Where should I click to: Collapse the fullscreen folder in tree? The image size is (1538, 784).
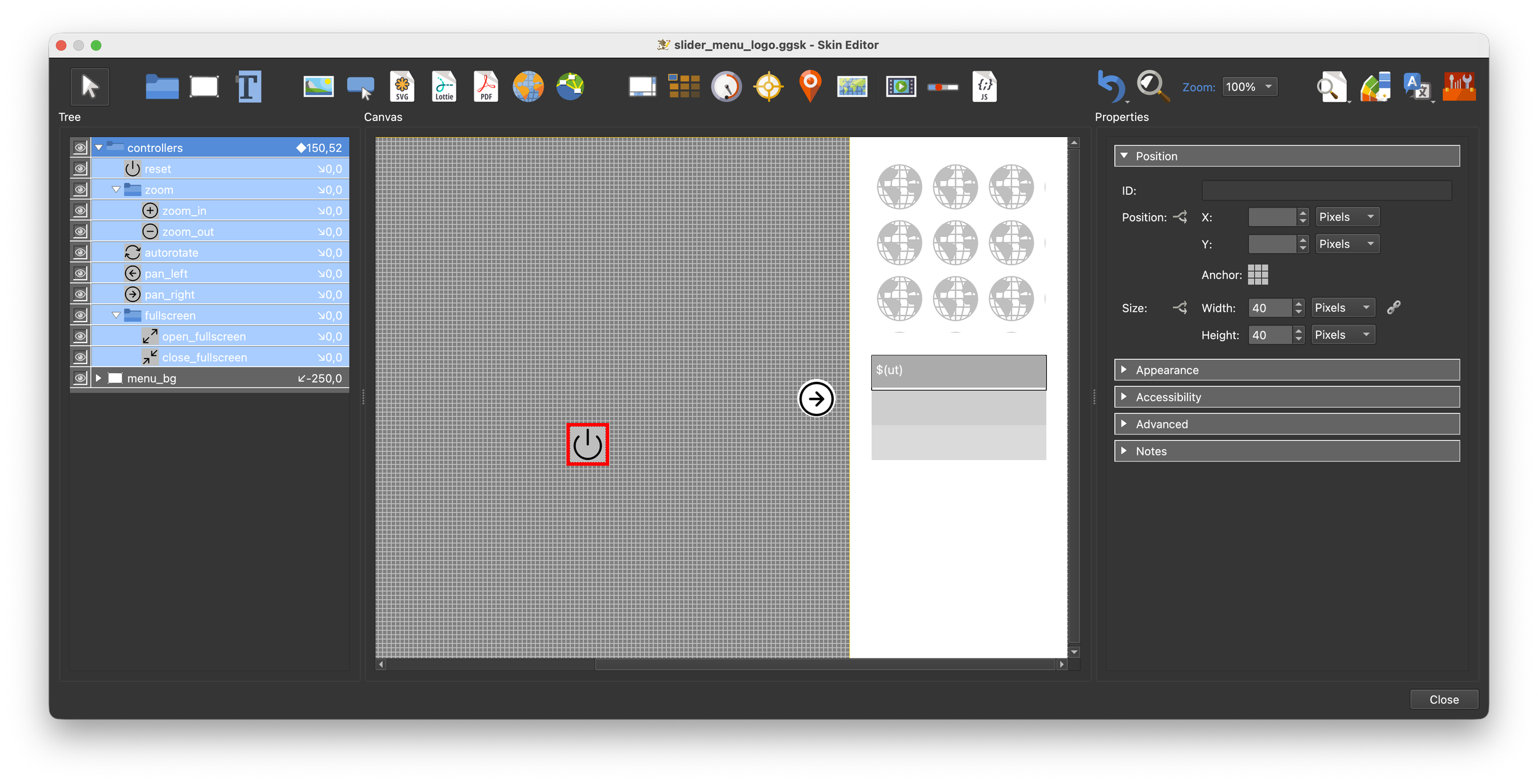pyautogui.click(x=116, y=315)
